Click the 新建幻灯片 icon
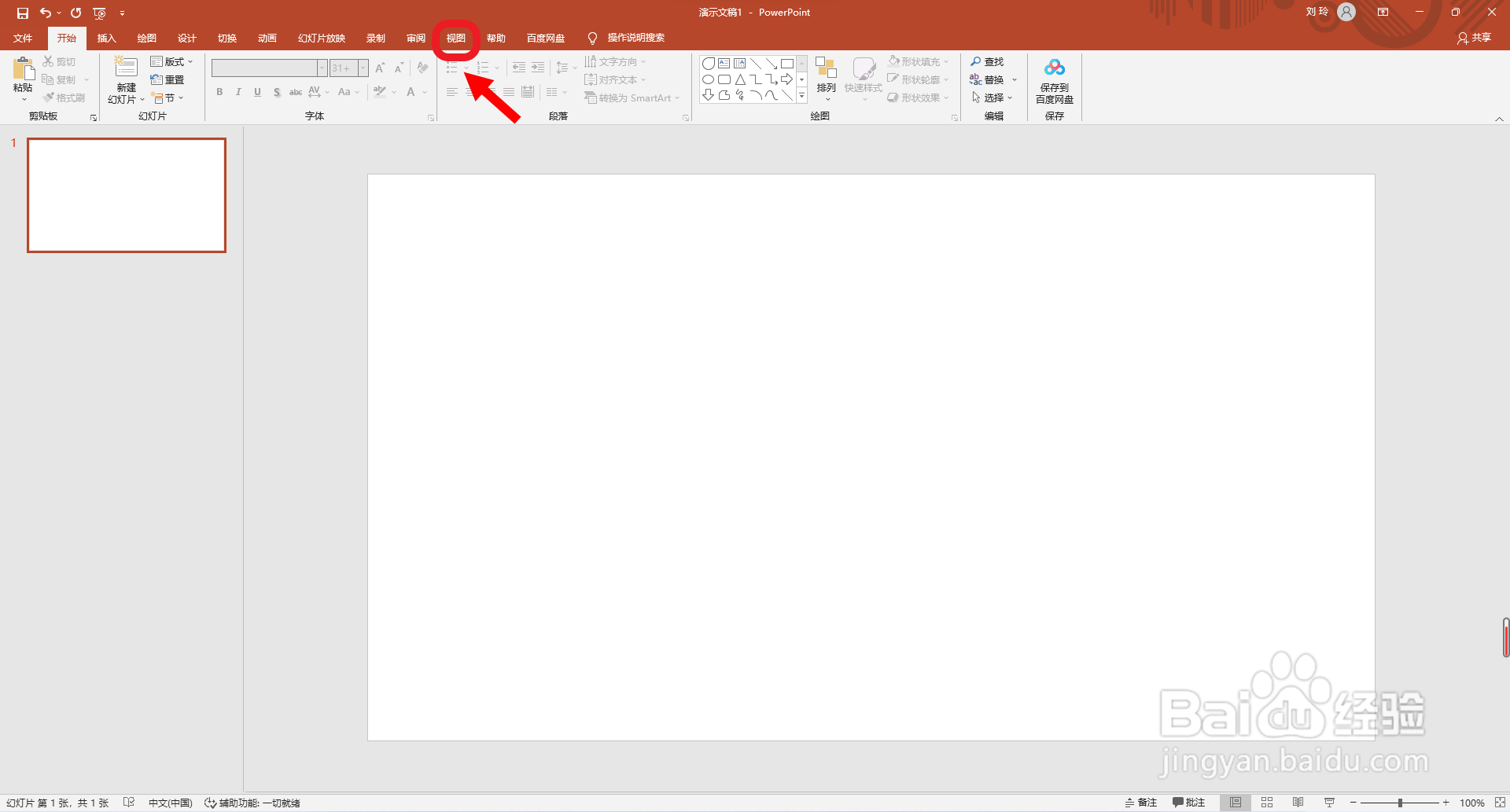This screenshot has width=1510, height=812. (126, 68)
